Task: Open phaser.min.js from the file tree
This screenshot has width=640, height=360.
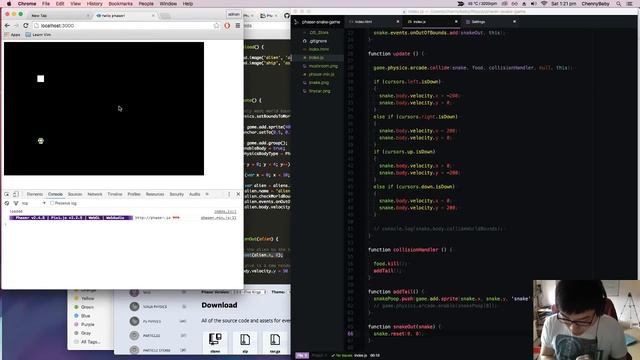Action: (x=321, y=74)
